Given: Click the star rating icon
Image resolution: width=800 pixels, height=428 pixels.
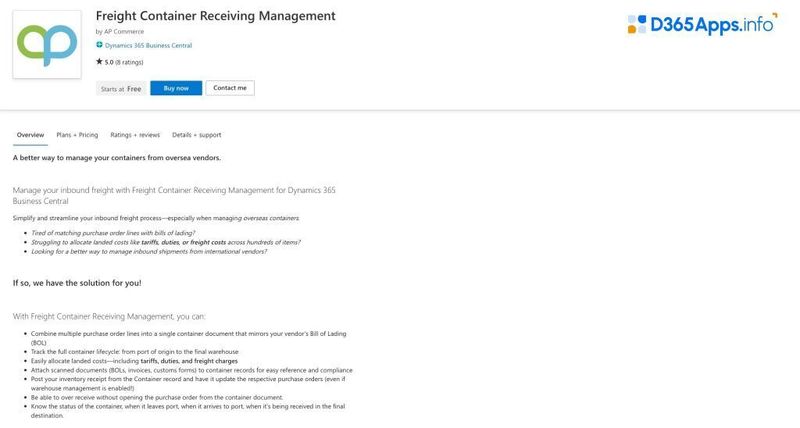Looking at the screenshot, I should (x=99, y=62).
